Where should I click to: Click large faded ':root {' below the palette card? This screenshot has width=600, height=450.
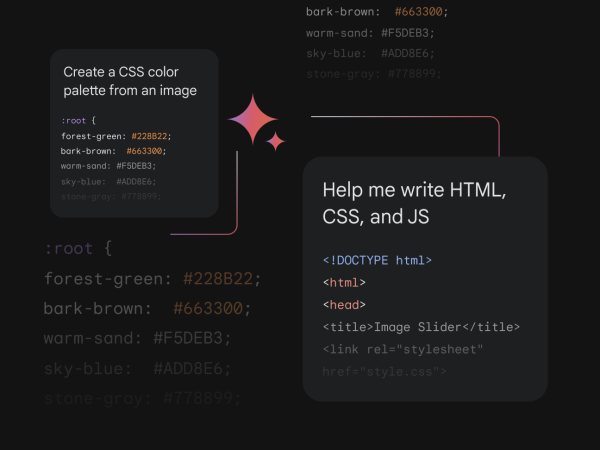pyautogui.click(x=78, y=249)
